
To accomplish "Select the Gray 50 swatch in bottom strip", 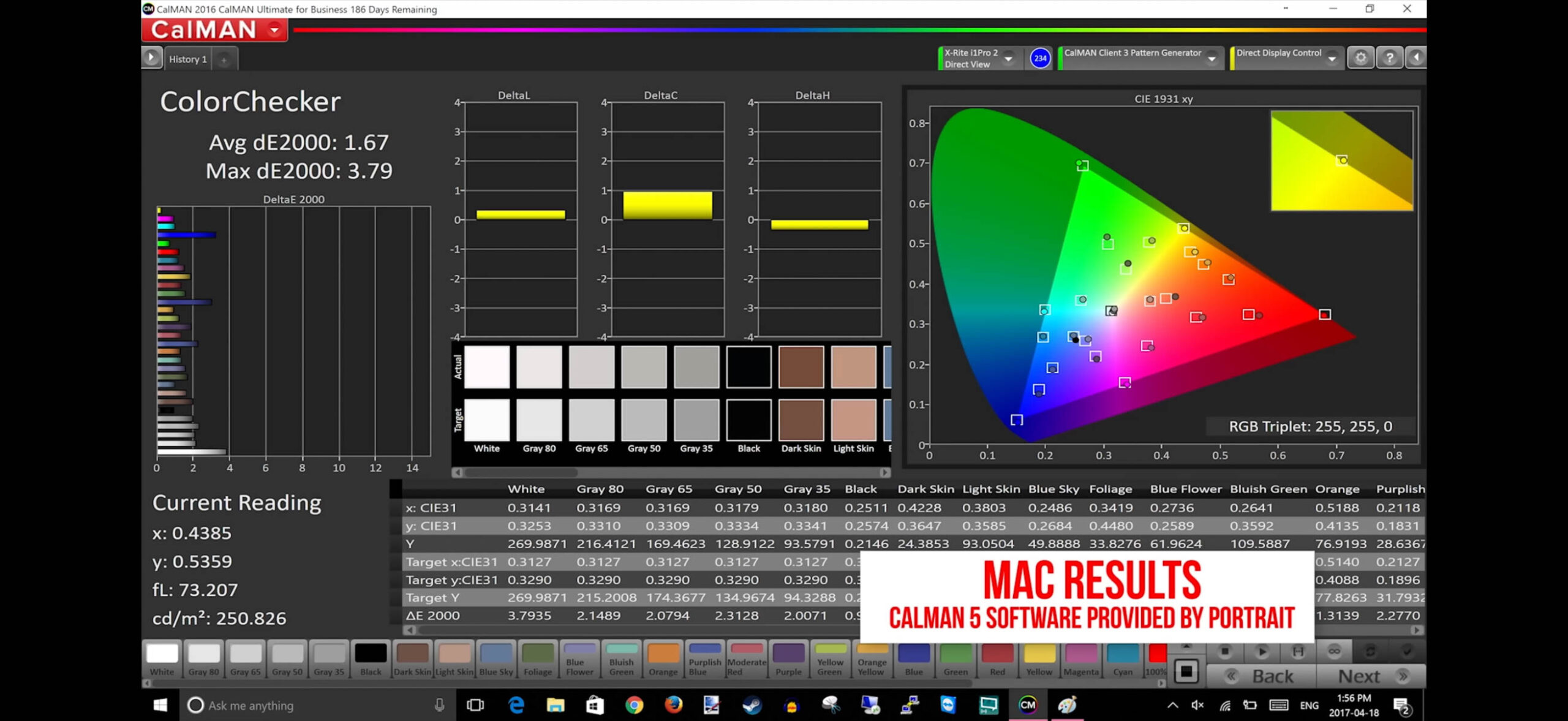I will pyautogui.click(x=287, y=659).
